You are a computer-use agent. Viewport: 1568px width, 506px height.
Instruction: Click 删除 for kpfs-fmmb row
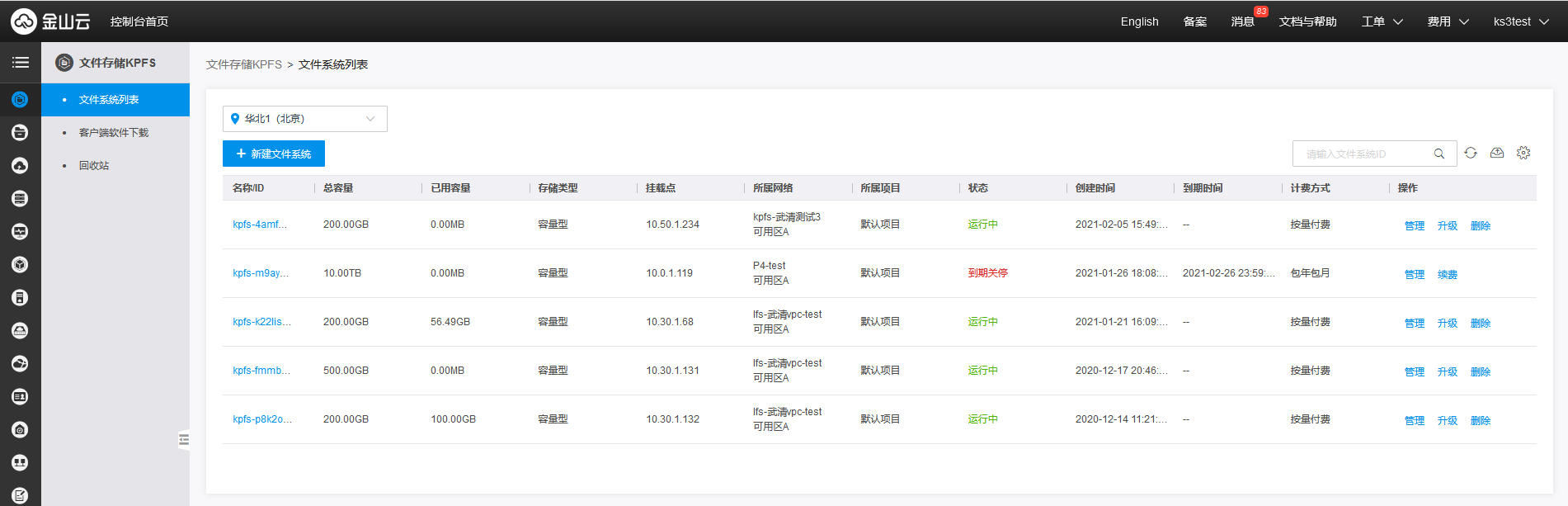click(x=1481, y=371)
